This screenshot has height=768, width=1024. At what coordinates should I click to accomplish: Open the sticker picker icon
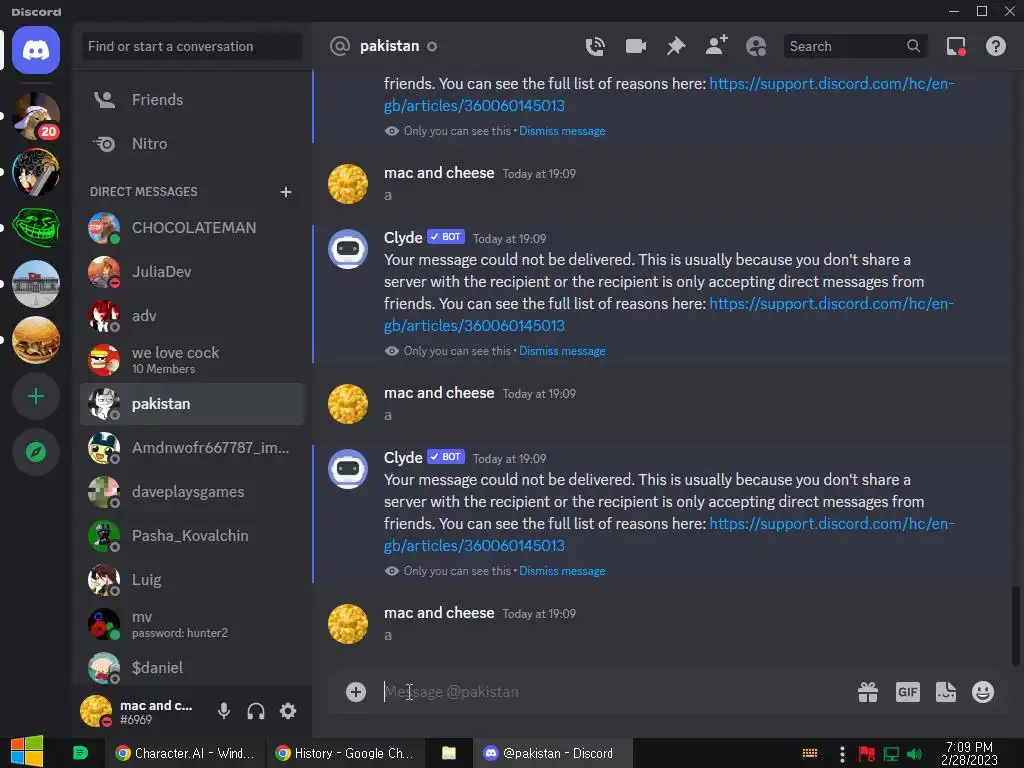946,692
